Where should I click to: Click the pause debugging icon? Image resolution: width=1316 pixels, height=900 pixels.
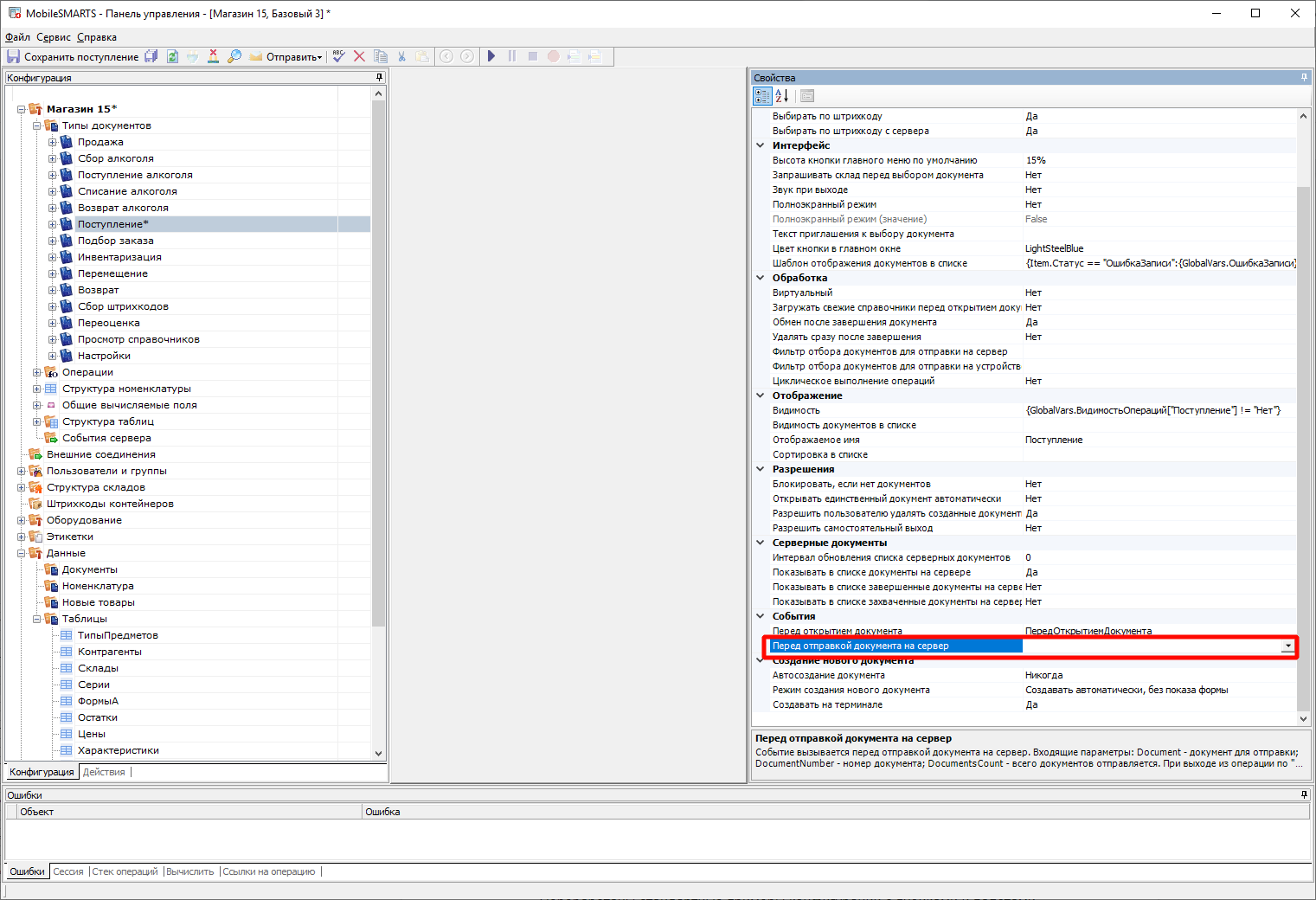click(x=512, y=56)
